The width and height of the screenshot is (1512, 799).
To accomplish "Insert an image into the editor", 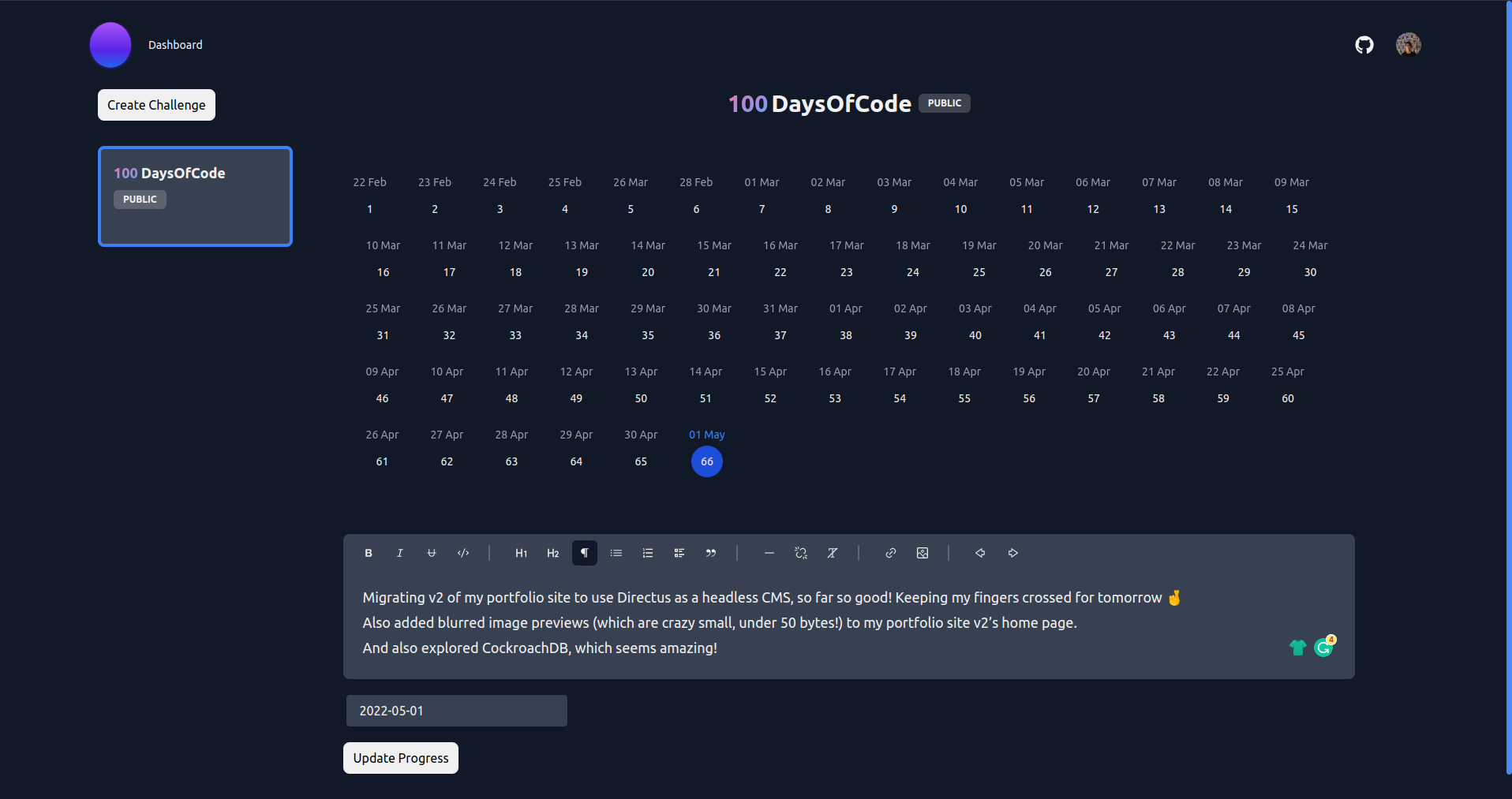I will click(x=923, y=553).
